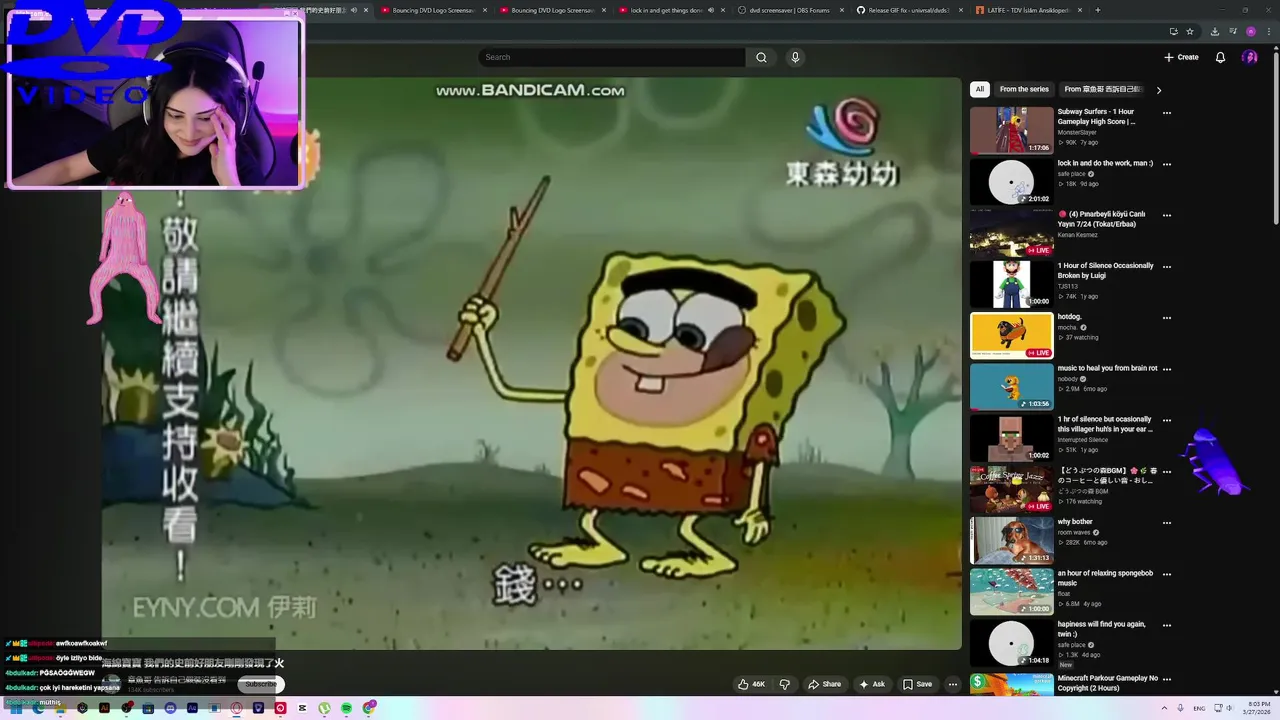Open YouTube notifications bell
Viewport: 1280px width, 720px height.
[1220, 57]
